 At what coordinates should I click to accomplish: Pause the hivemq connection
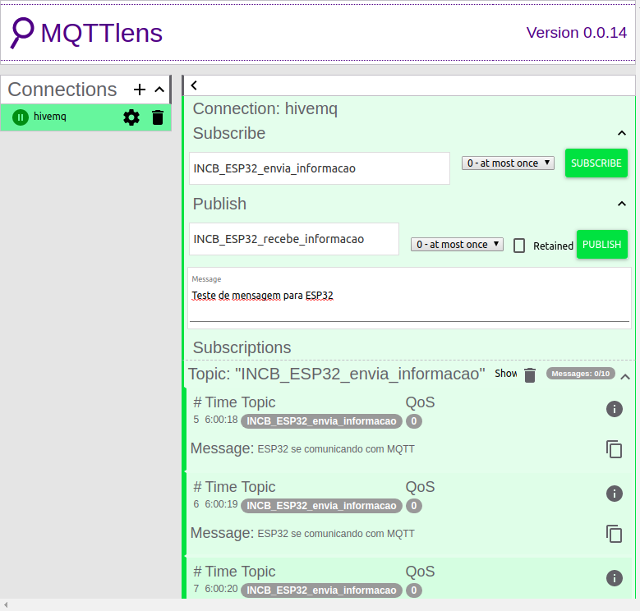20,117
